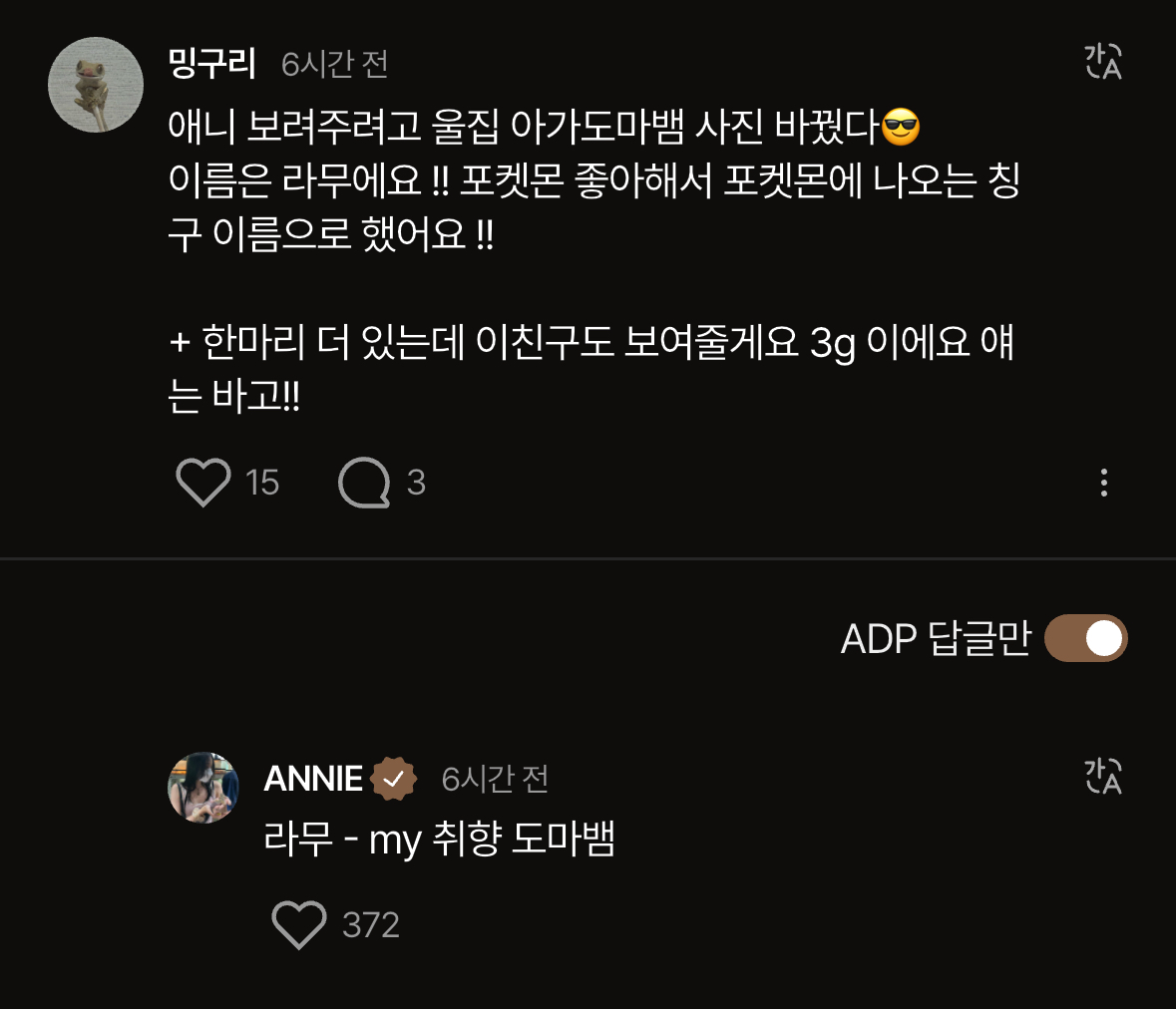This screenshot has width=1176, height=1009.
Task: Translate ANNIE's reply
Action: [x=1103, y=776]
